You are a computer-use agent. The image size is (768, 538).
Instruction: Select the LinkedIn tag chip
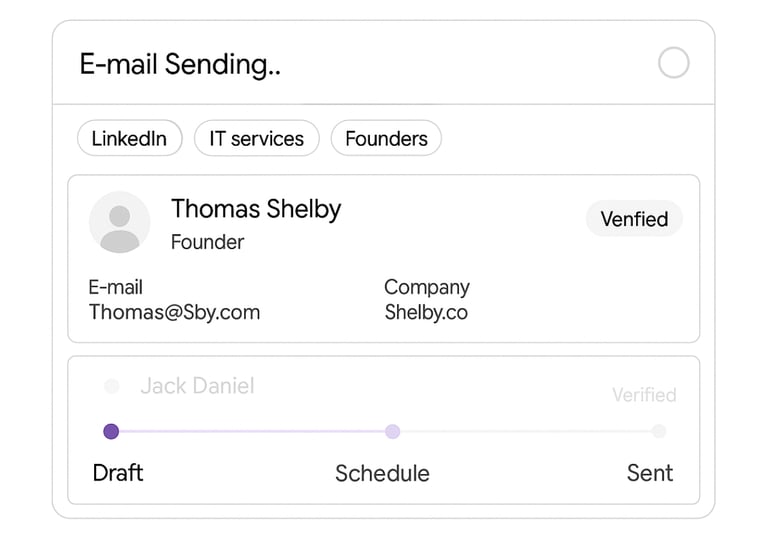(129, 139)
